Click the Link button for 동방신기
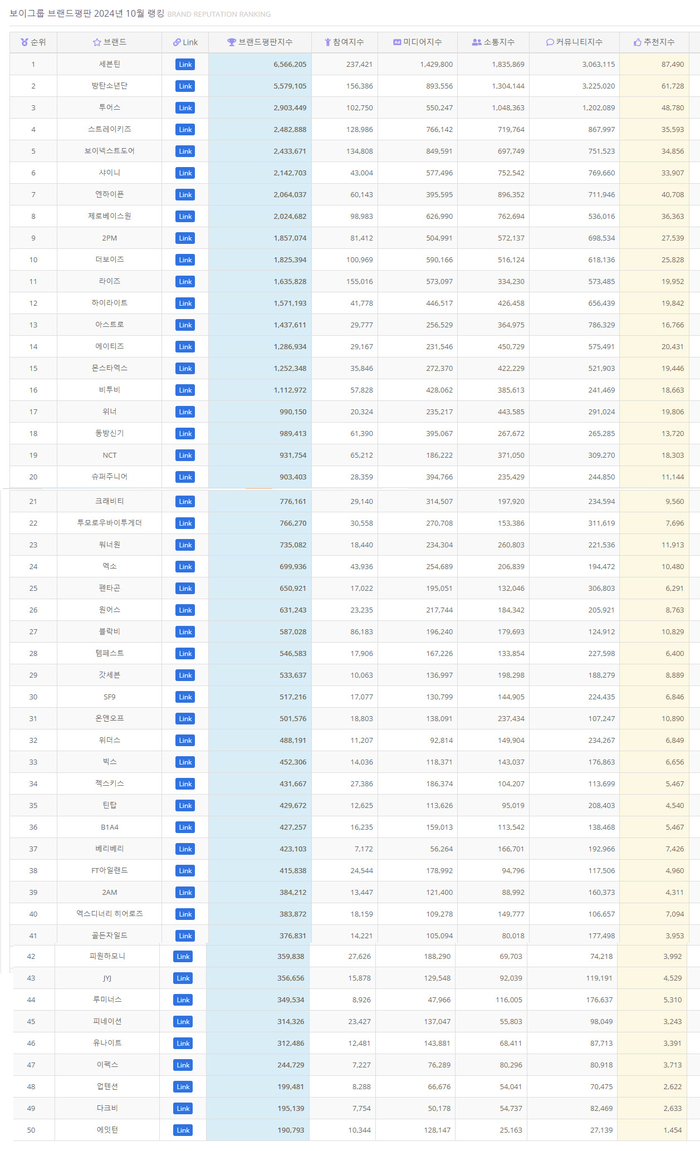Screen dimensions: 700x1151 [x=185, y=434]
